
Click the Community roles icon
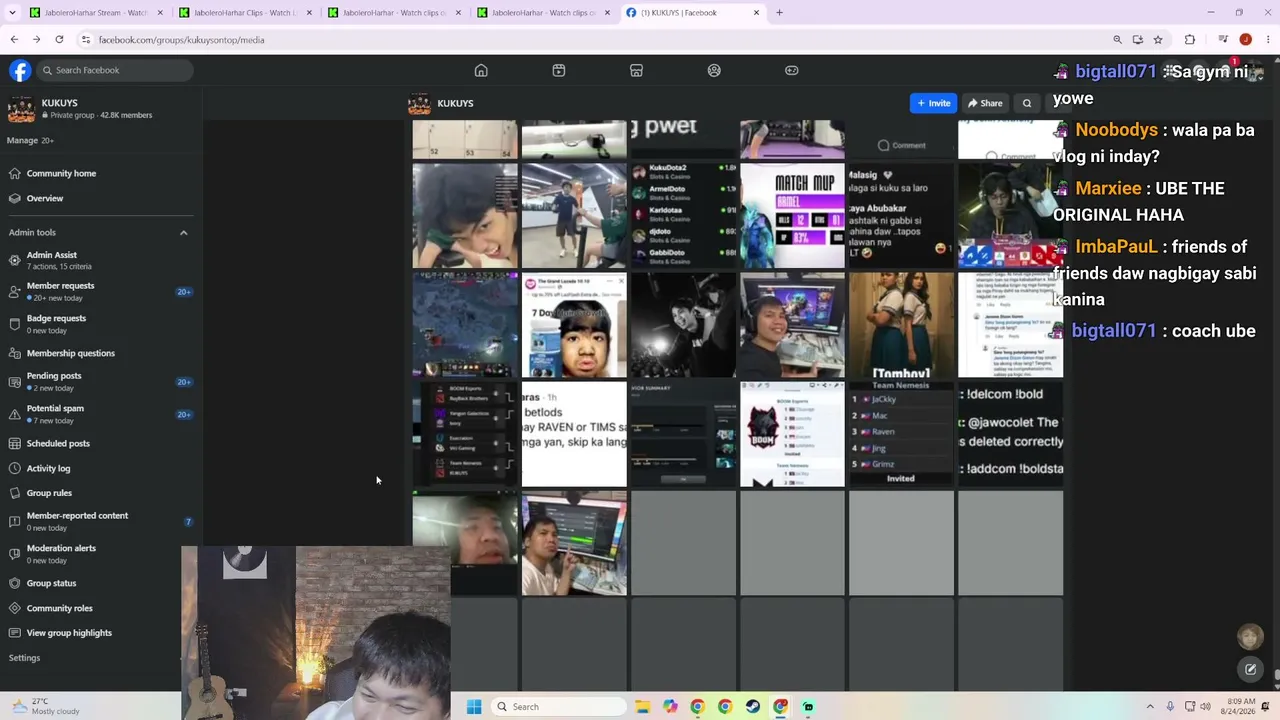coord(14,608)
